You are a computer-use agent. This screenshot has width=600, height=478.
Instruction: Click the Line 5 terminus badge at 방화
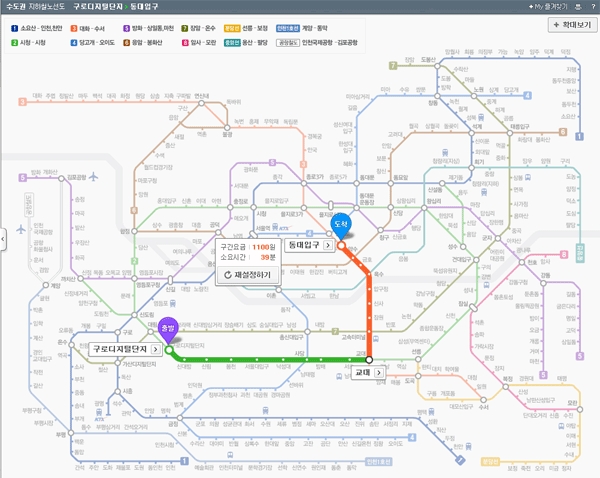click(23, 178)
